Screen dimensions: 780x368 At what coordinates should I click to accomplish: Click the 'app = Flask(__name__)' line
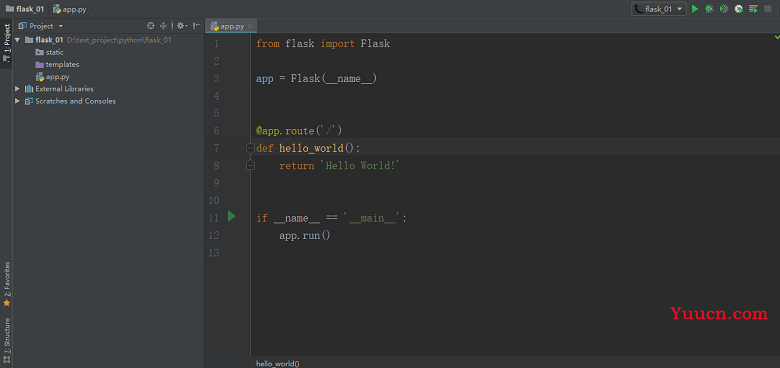click(316, 79)
